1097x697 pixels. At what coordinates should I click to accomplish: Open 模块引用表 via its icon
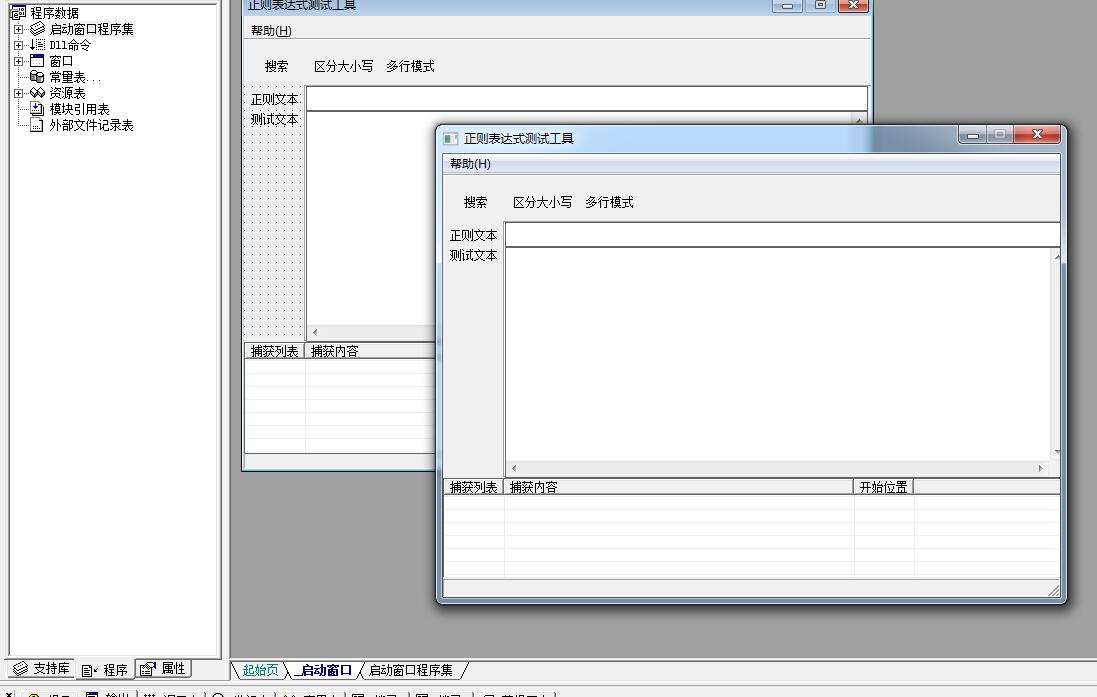[x=38, y=109]
